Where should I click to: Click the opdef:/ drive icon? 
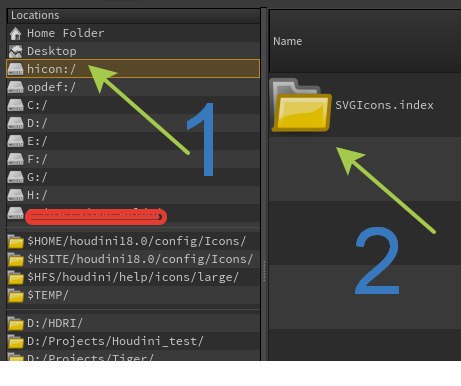pos(15,87)
